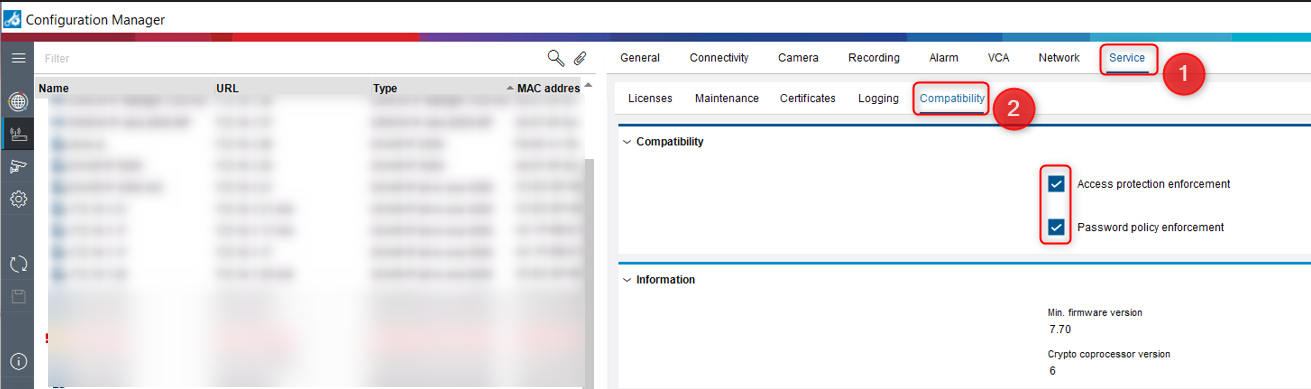
Task: Open the camera sidebar icon
Action: click(x=17, y=166)
